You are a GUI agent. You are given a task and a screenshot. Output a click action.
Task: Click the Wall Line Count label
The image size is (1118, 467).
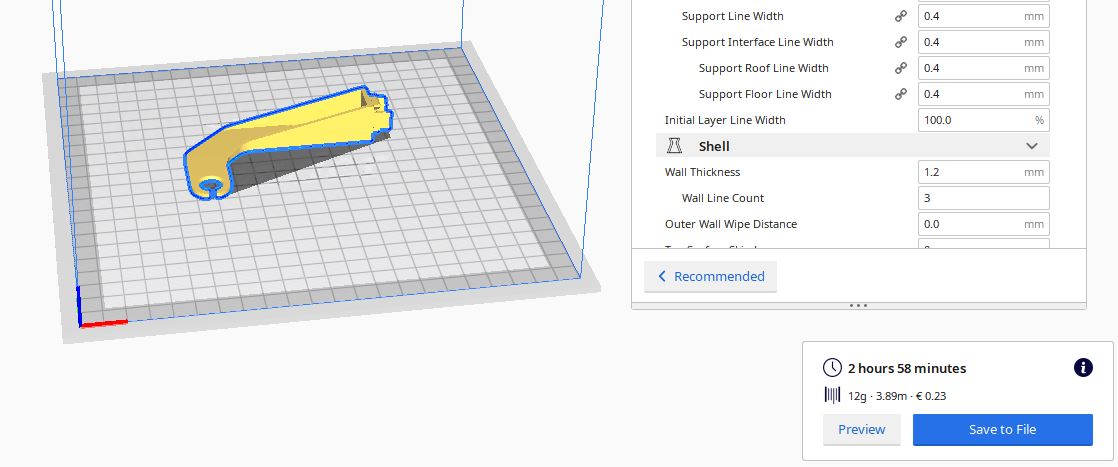[722, 198]
